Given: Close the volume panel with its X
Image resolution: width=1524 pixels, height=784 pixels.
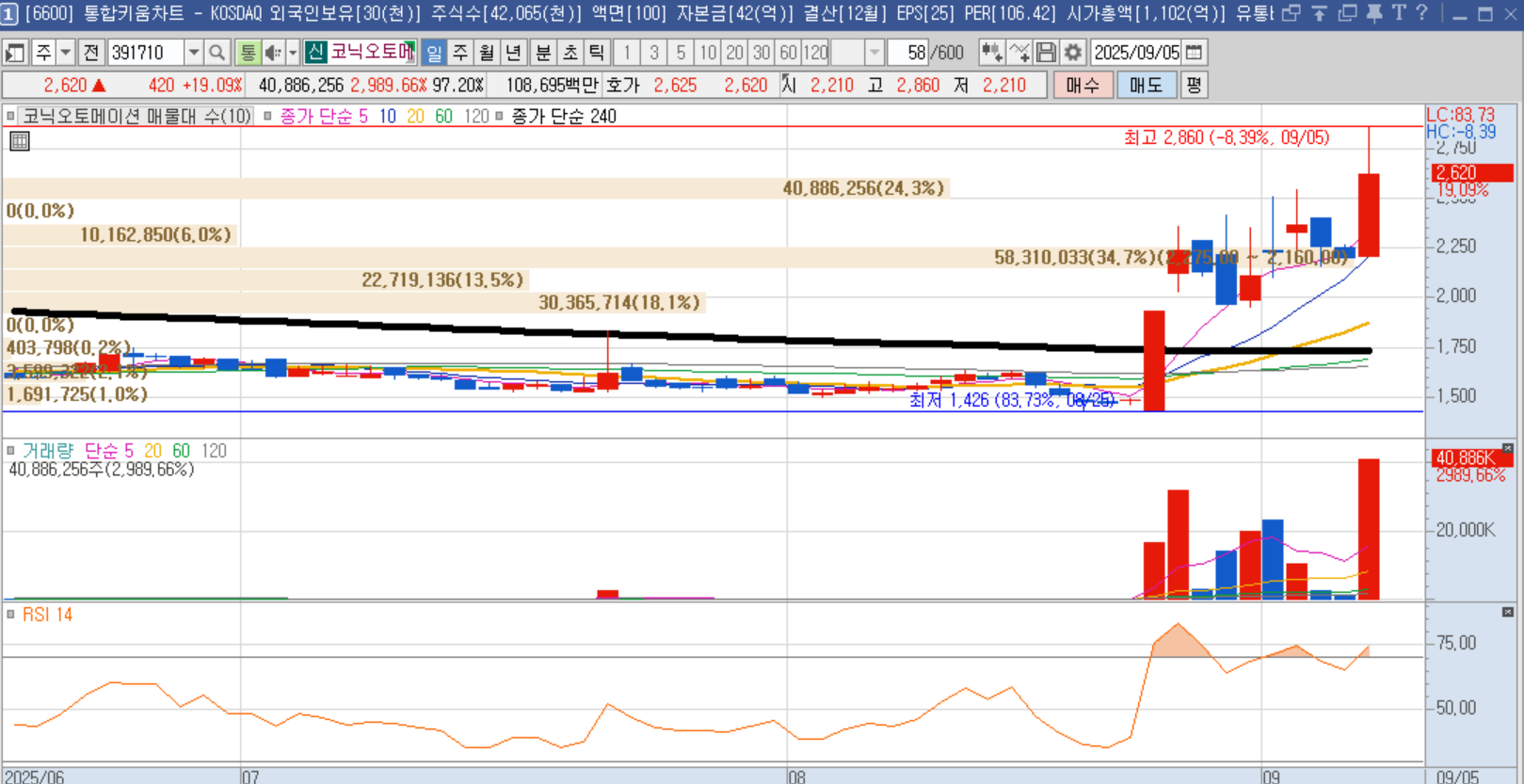Looking at the screenshot, I should (1508, 448).
